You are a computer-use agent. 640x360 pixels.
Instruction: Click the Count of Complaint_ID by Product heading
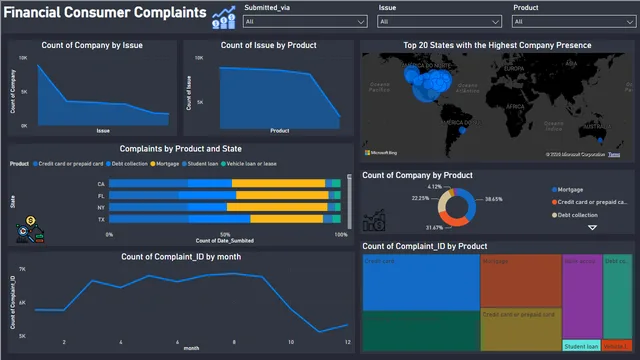point(424,246)
